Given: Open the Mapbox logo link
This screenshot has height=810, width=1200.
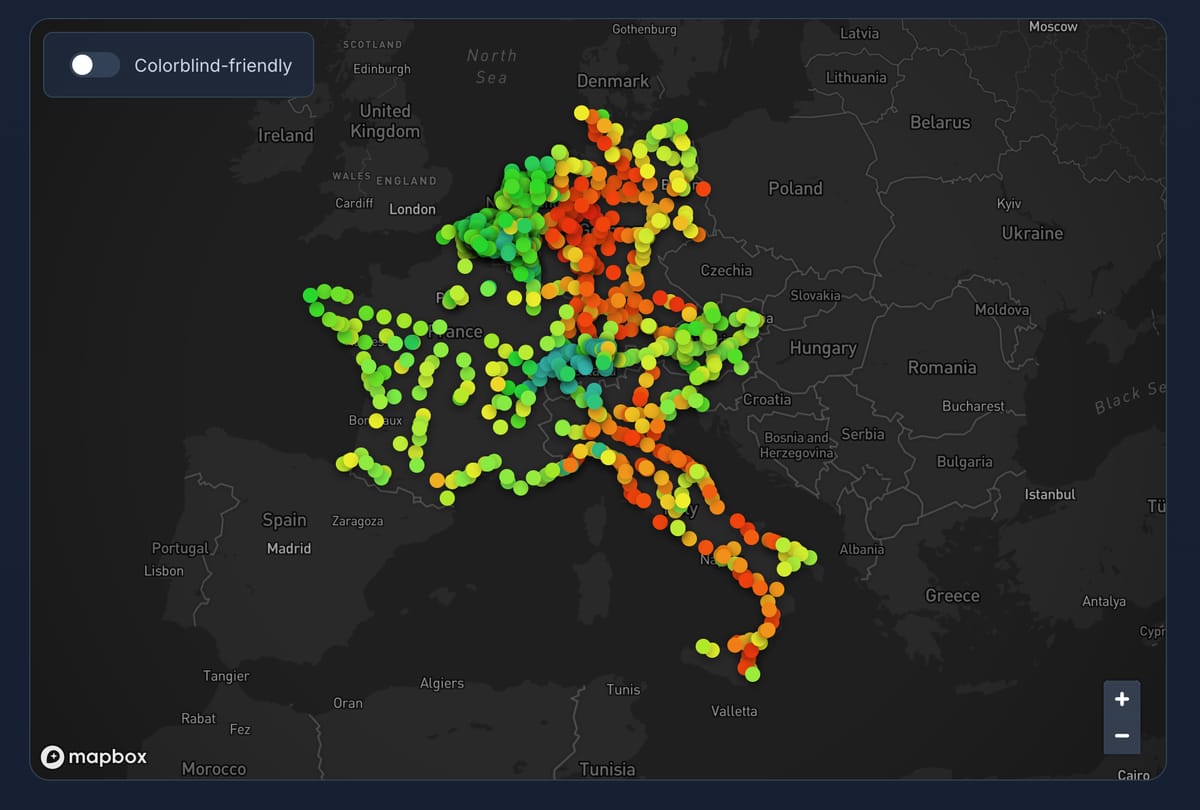Looking at the screenshot, I should [x=94, y=757].
